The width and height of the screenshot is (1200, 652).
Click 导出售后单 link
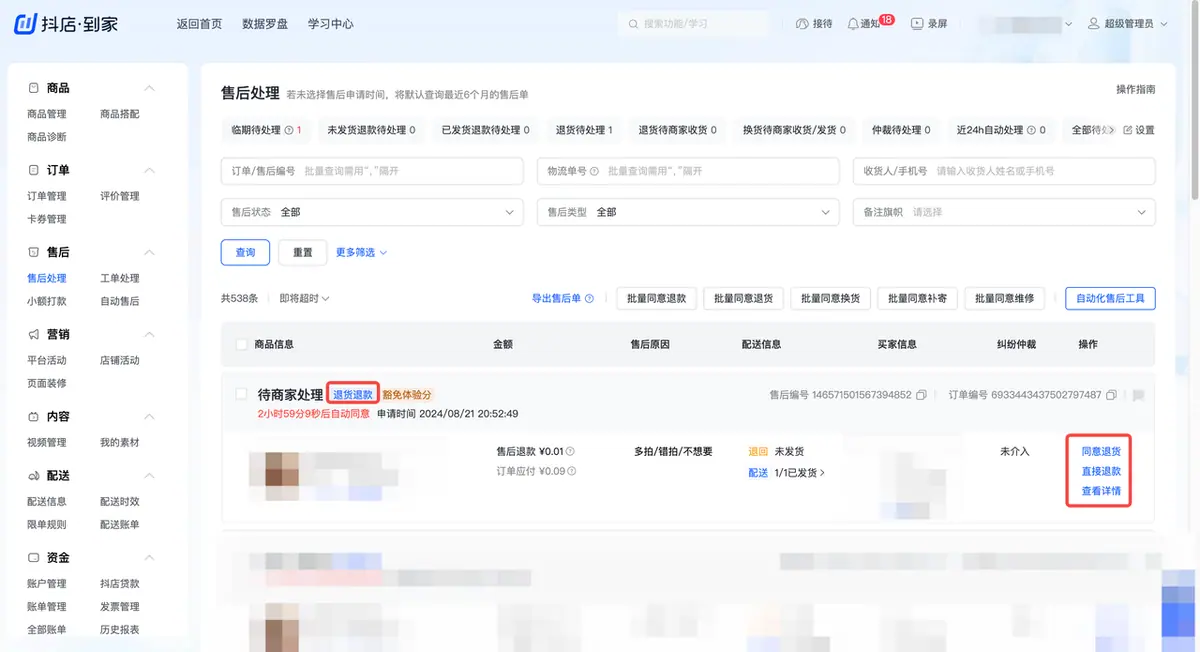point(556,298)
